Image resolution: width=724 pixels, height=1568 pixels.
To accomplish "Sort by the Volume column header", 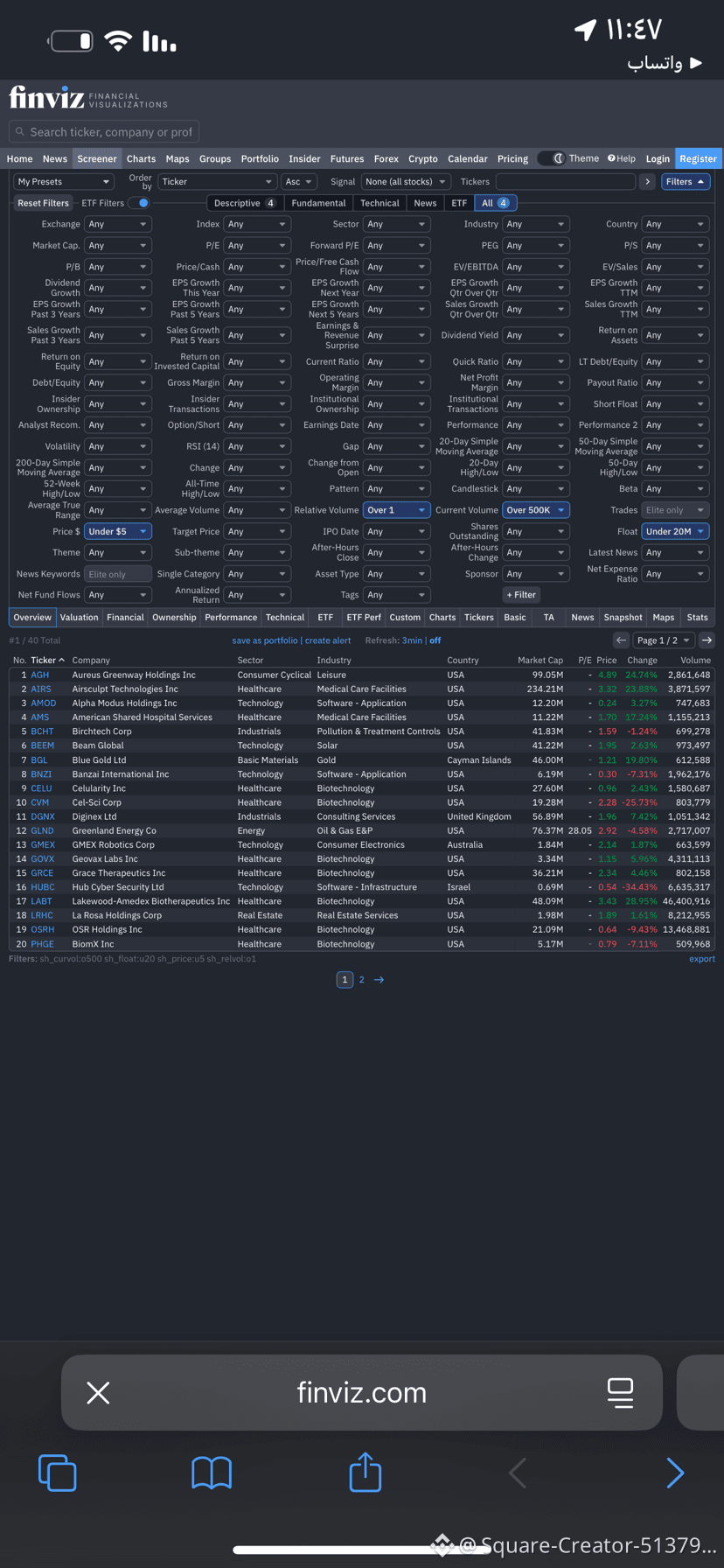I will point(696,661).
